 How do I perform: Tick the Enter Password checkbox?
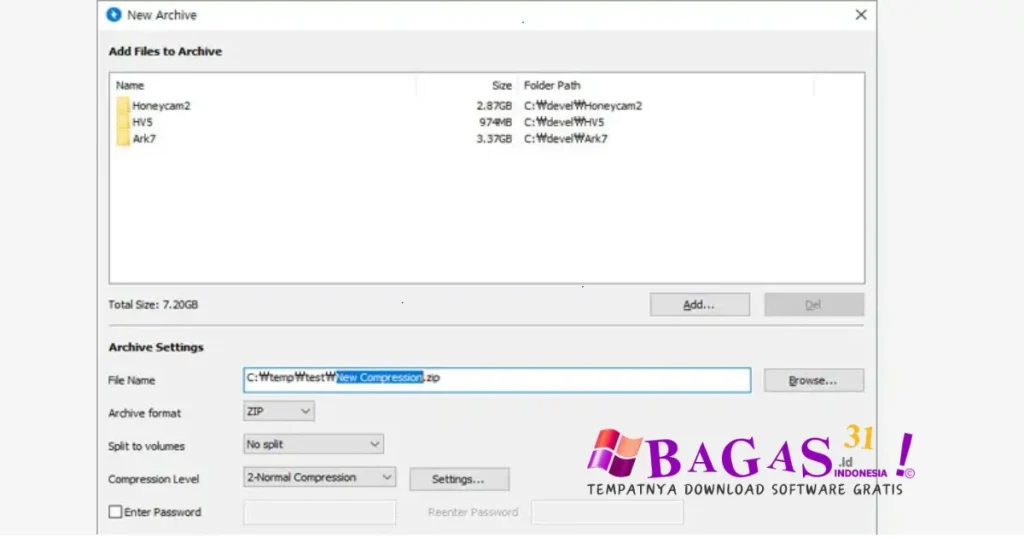[115, 512]
